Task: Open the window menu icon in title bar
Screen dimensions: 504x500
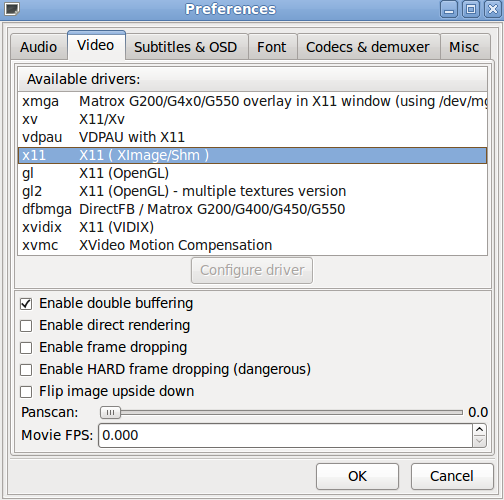Action: click(x=12, y=9)
